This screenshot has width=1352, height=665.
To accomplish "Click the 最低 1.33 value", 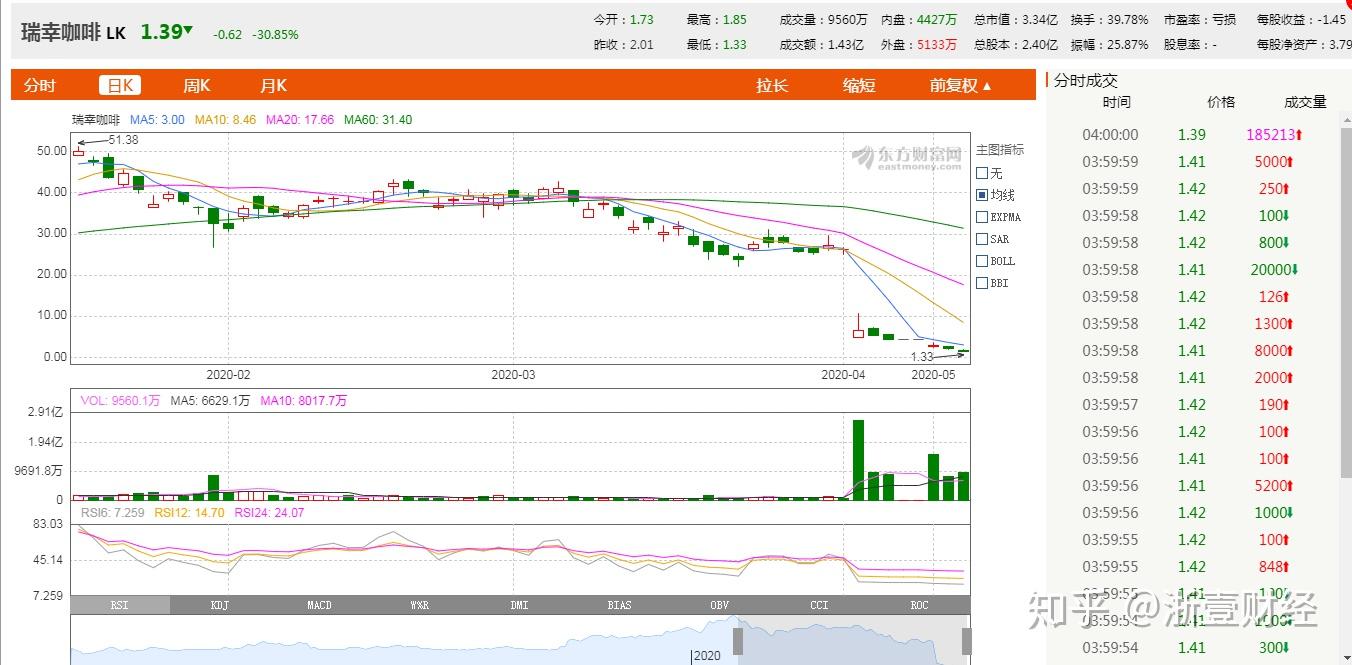I will click(735, 44).
